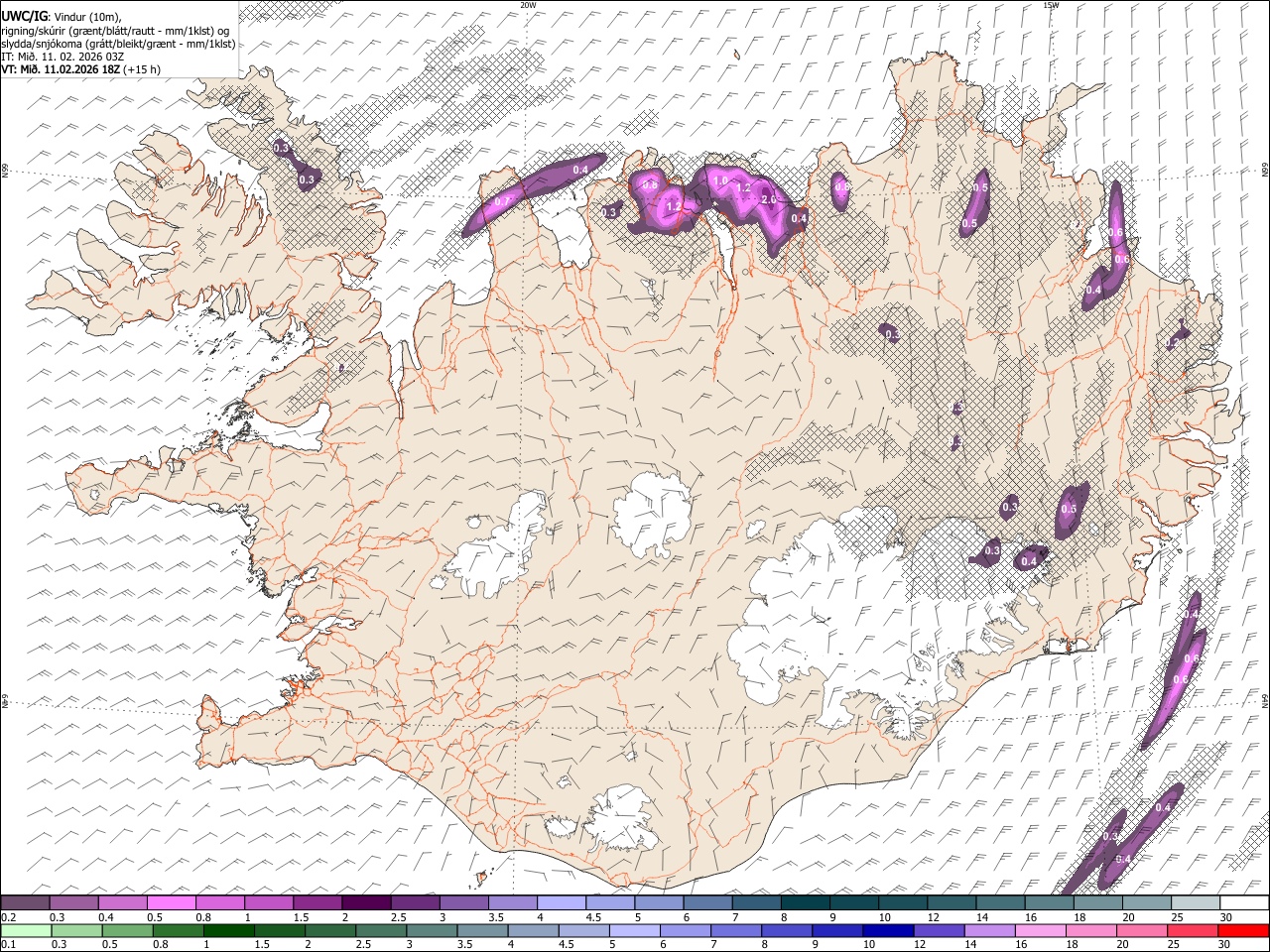
Task: Select lower legend swatch between 1 and 1.5
Action: click(x=228, y=930)
